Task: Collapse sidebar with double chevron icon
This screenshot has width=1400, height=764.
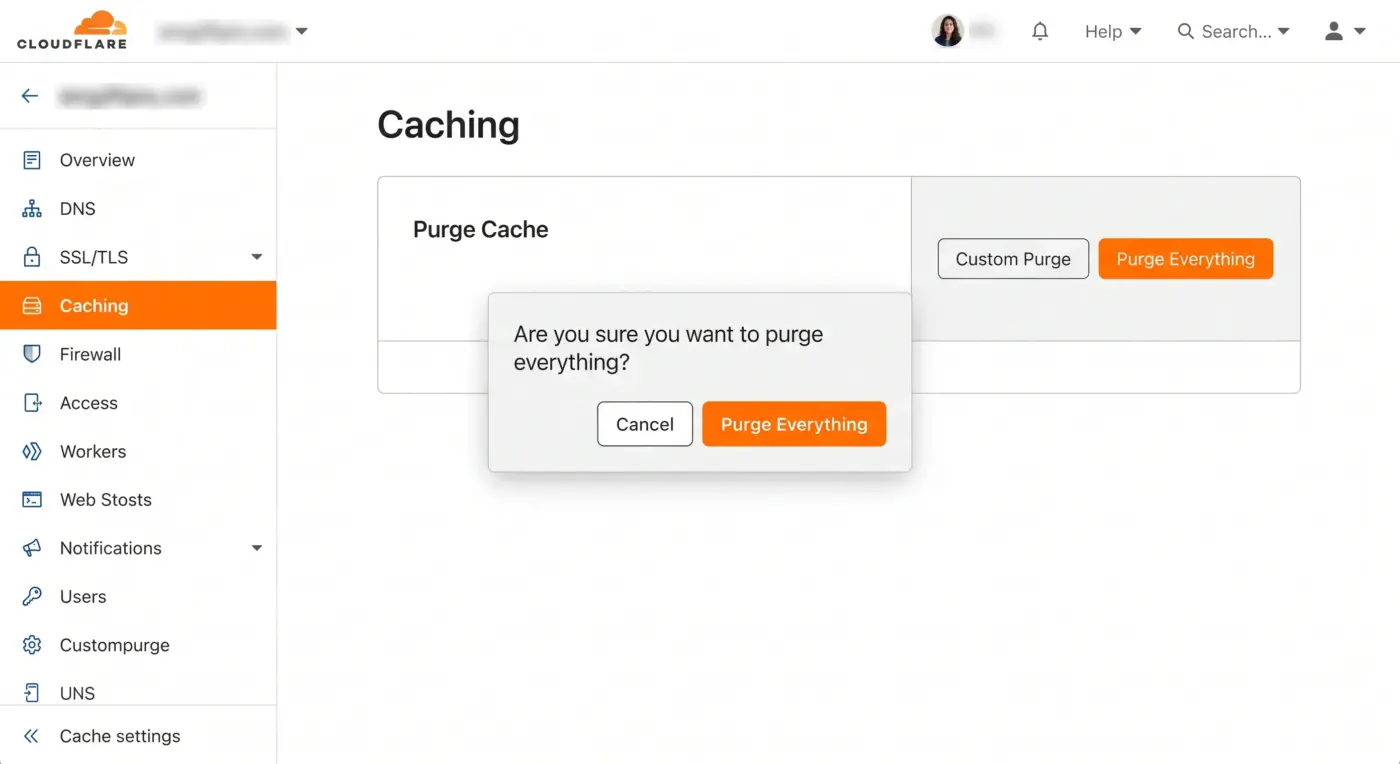Action: (x=31, y=736)
